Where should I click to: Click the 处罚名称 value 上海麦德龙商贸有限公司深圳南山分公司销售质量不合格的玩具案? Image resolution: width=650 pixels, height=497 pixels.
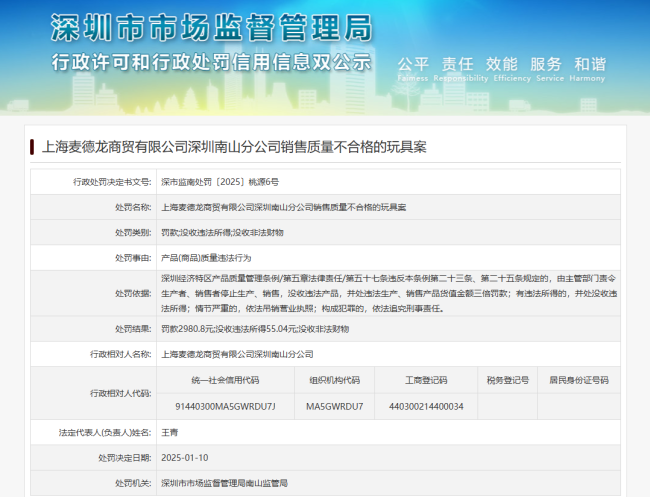284,207
